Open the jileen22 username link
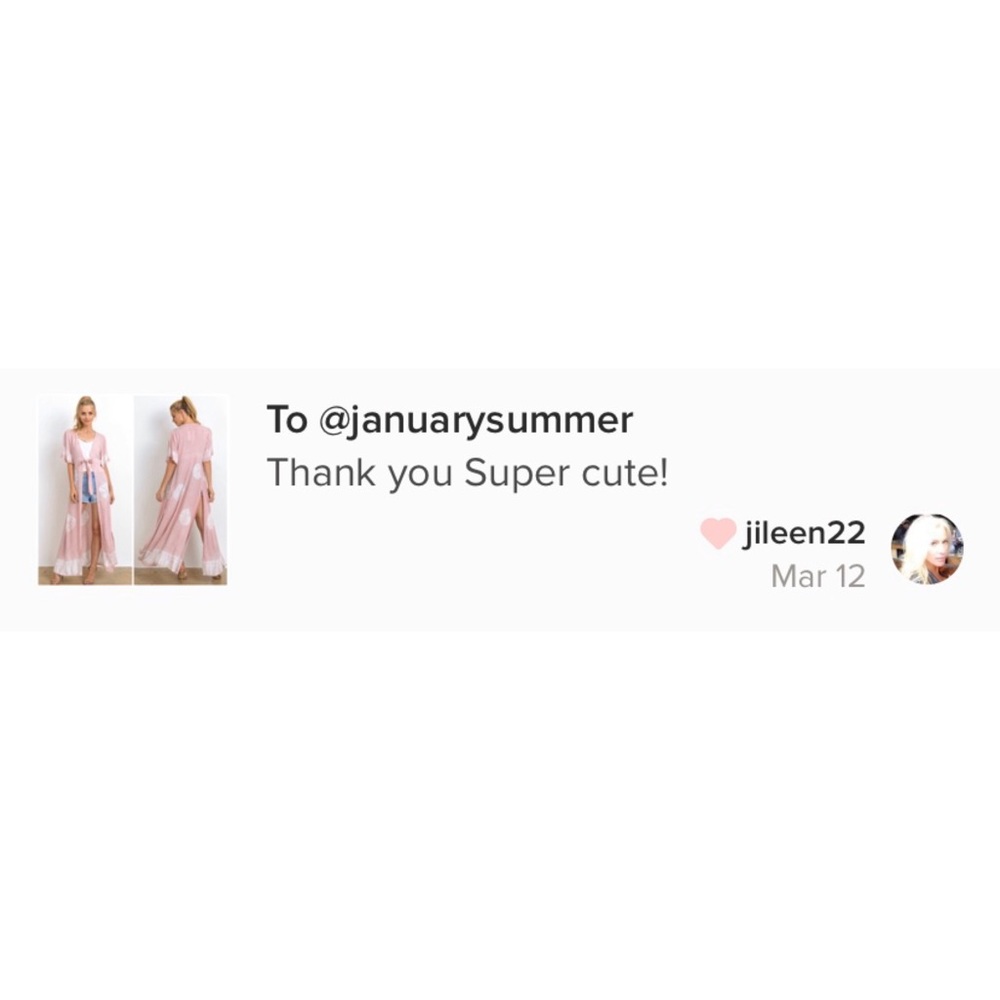The height and width of the screenshot is (1000, 1000). pos(804,533)
